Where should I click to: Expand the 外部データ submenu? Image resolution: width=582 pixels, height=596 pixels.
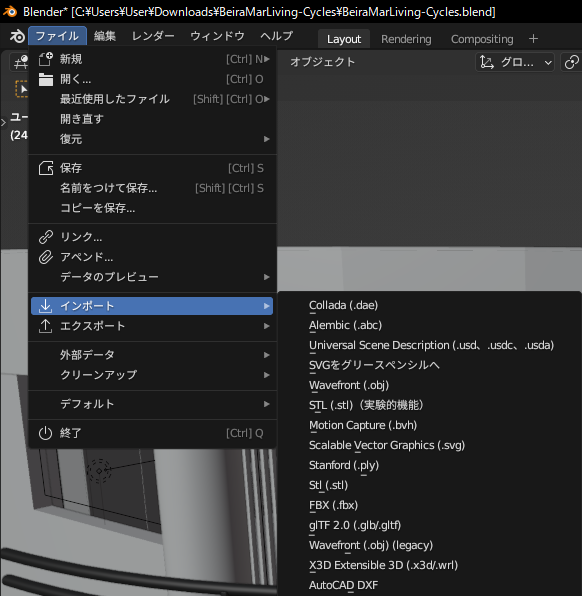152,355
